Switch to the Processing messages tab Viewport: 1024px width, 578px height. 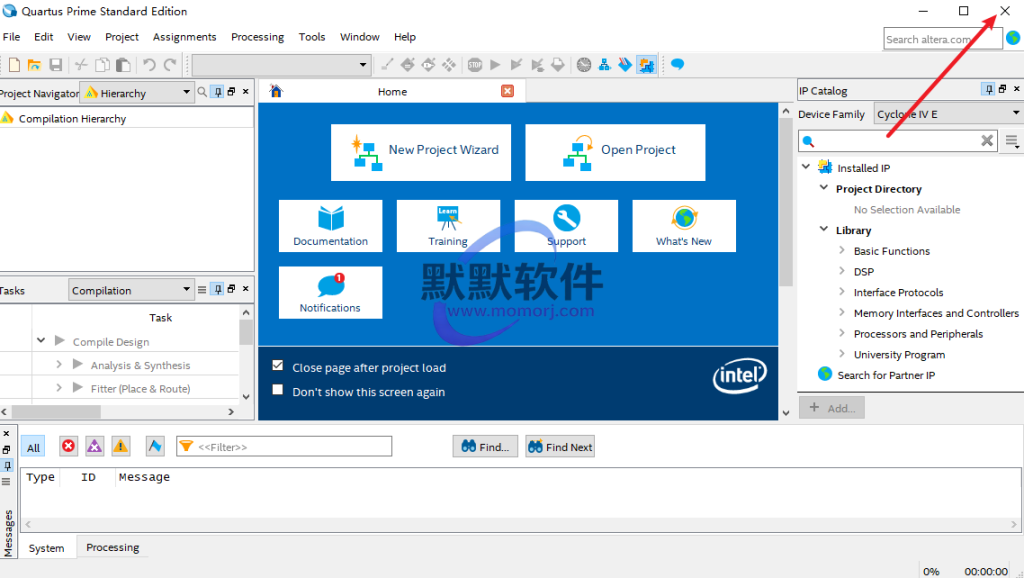pos(112,547)
